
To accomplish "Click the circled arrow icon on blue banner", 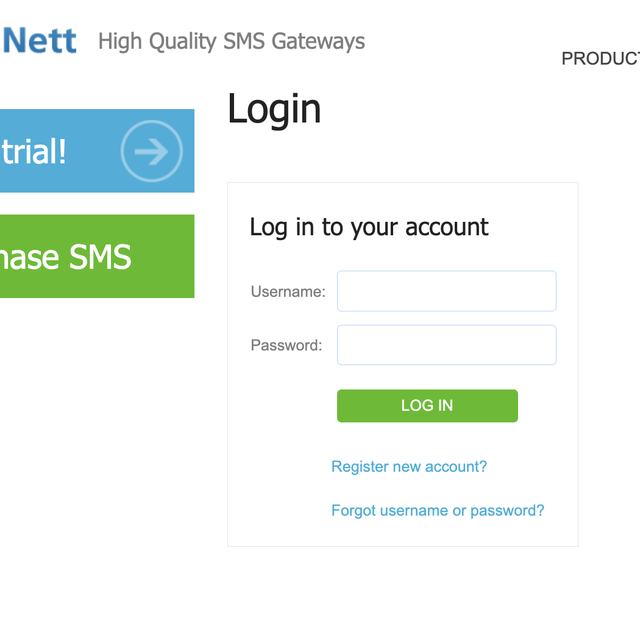I will coord(152,151).
